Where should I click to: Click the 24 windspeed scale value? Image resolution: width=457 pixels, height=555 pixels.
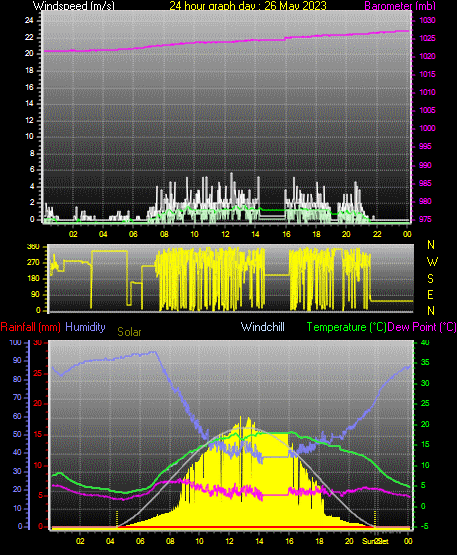coord(29,21)
